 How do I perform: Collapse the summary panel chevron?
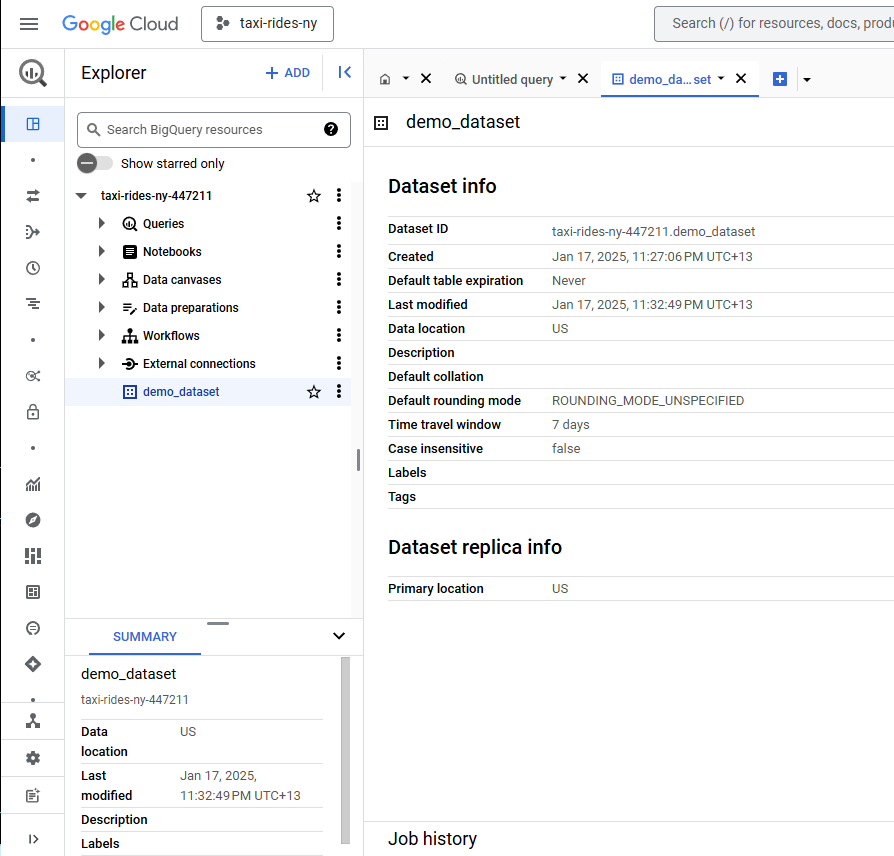(339, 636)
